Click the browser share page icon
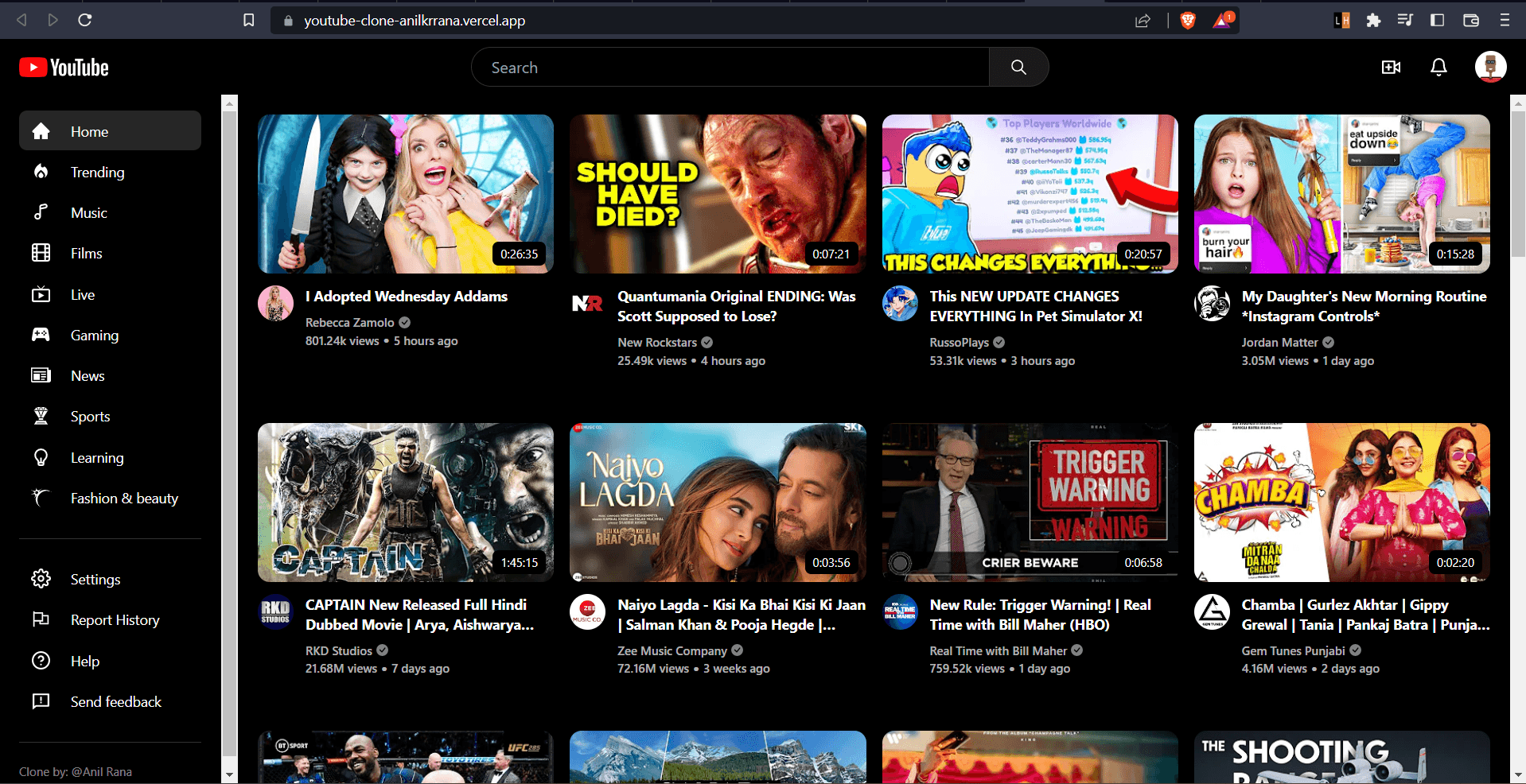 1143,21
